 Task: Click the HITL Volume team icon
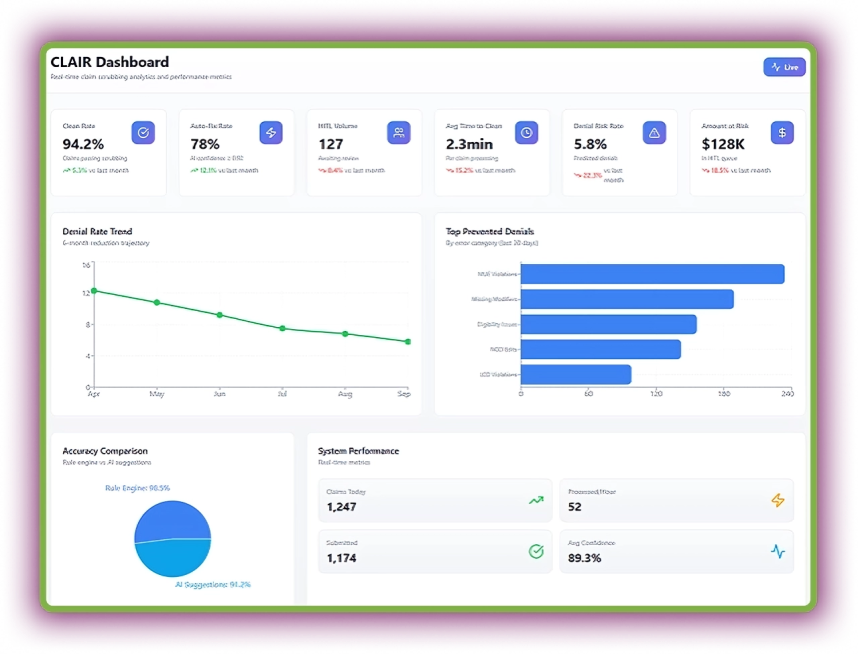point(398,132)
